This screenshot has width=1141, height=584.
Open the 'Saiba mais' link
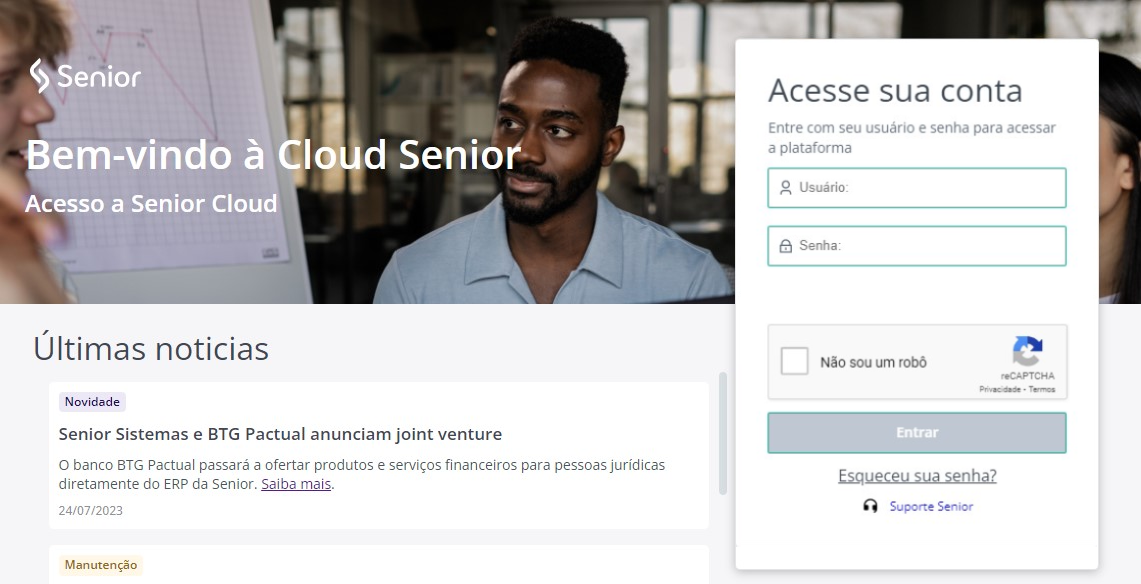(295, 483)
